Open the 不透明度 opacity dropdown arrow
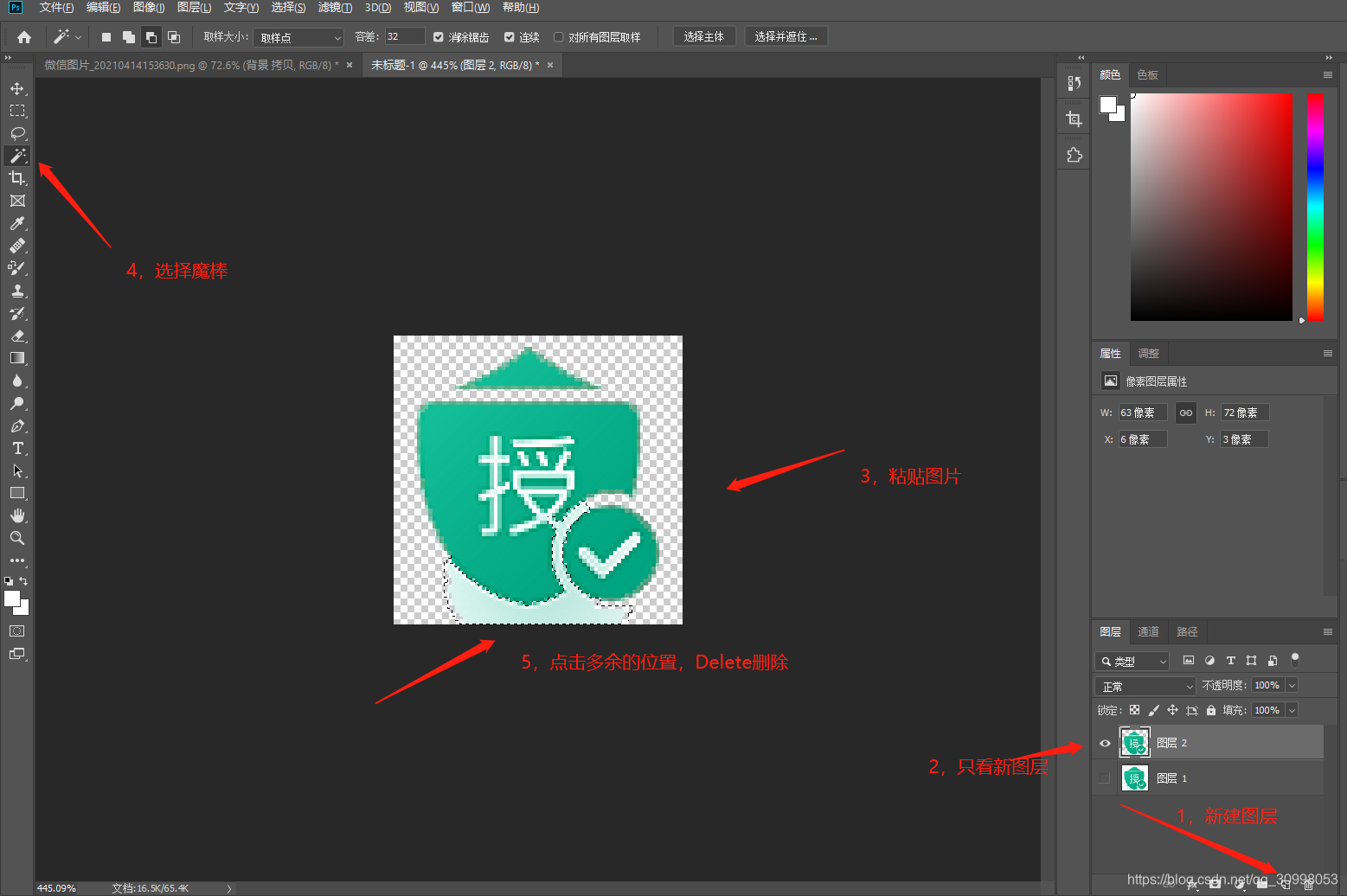This screenshot has width=1347, height=896. (x=1292, y=685)
